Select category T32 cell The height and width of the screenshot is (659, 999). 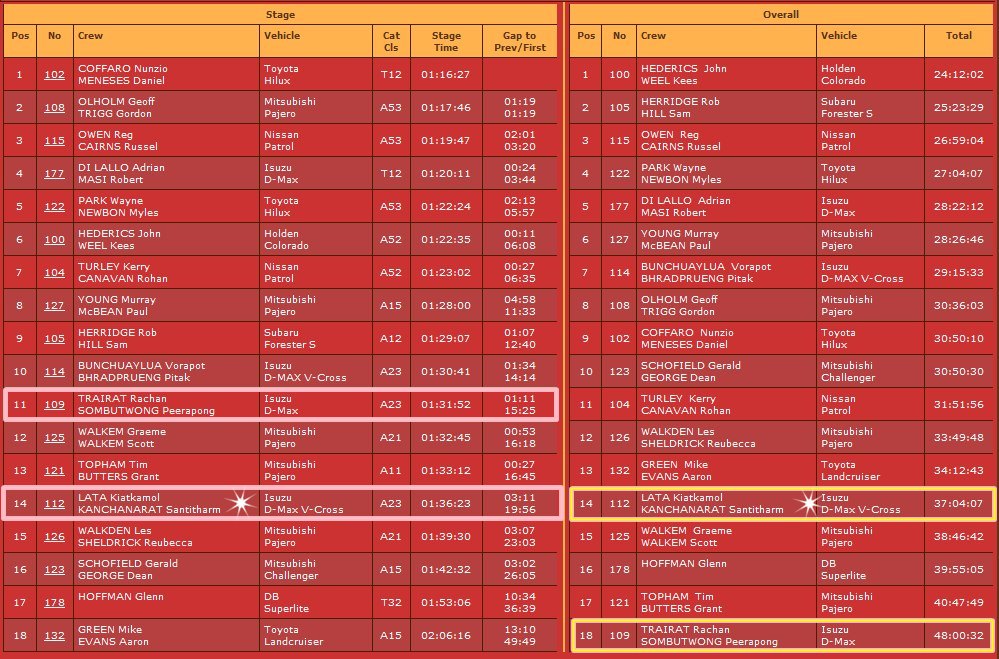point(391,602)
